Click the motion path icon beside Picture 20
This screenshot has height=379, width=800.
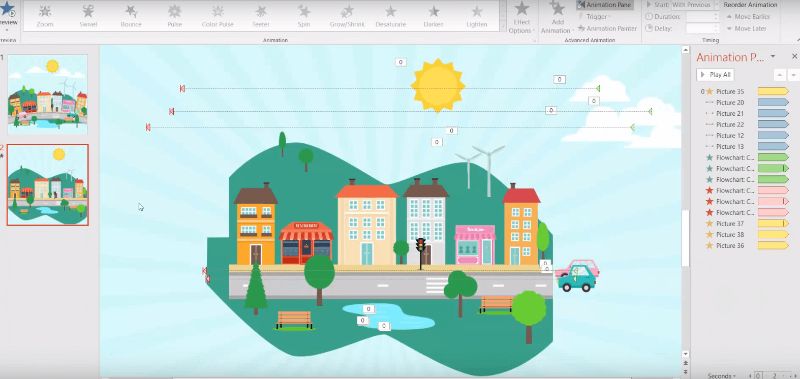pos(709,103)
